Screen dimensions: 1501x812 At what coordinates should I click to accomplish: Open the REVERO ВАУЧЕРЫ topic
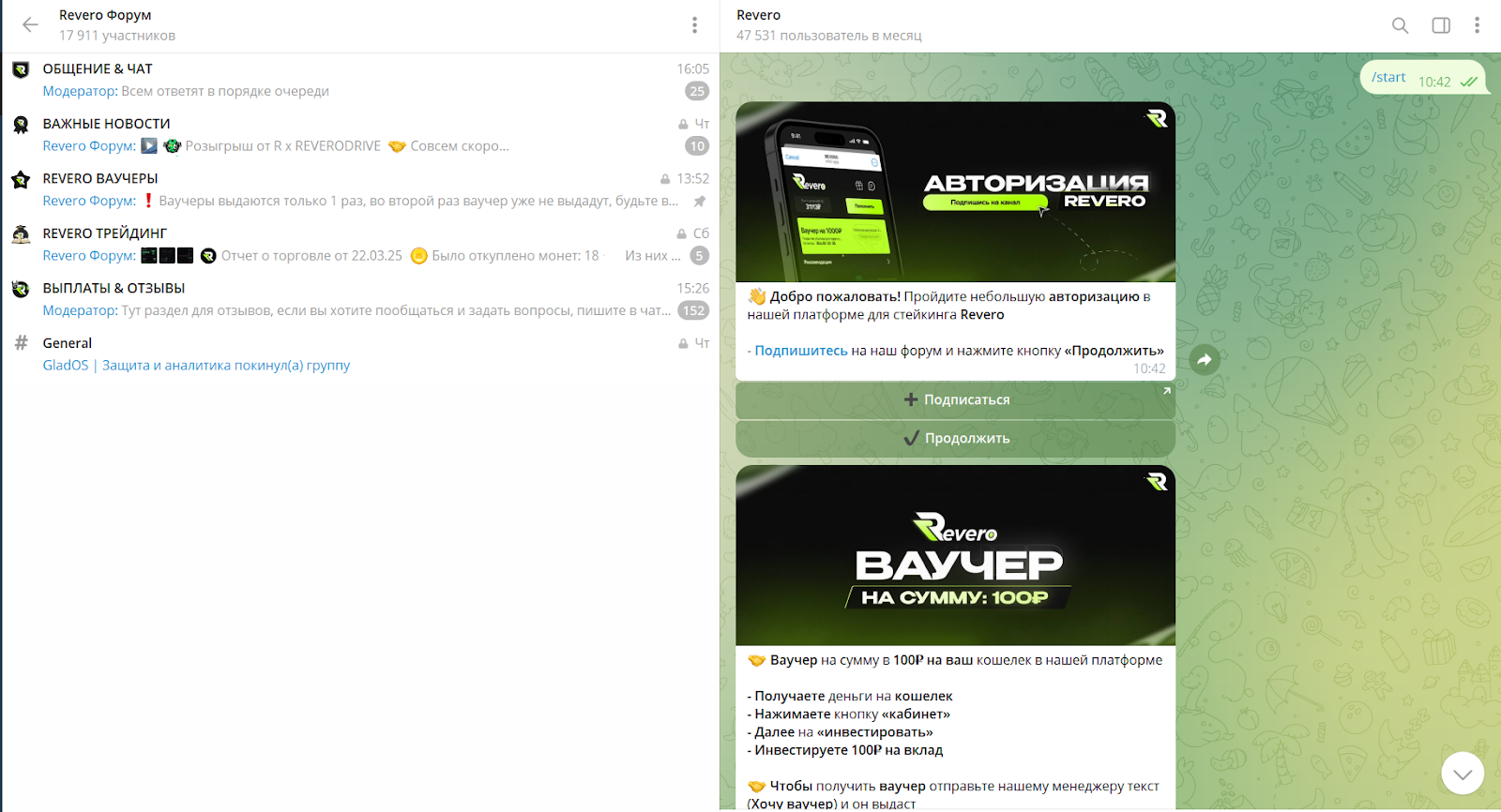[x=360, y=189]
